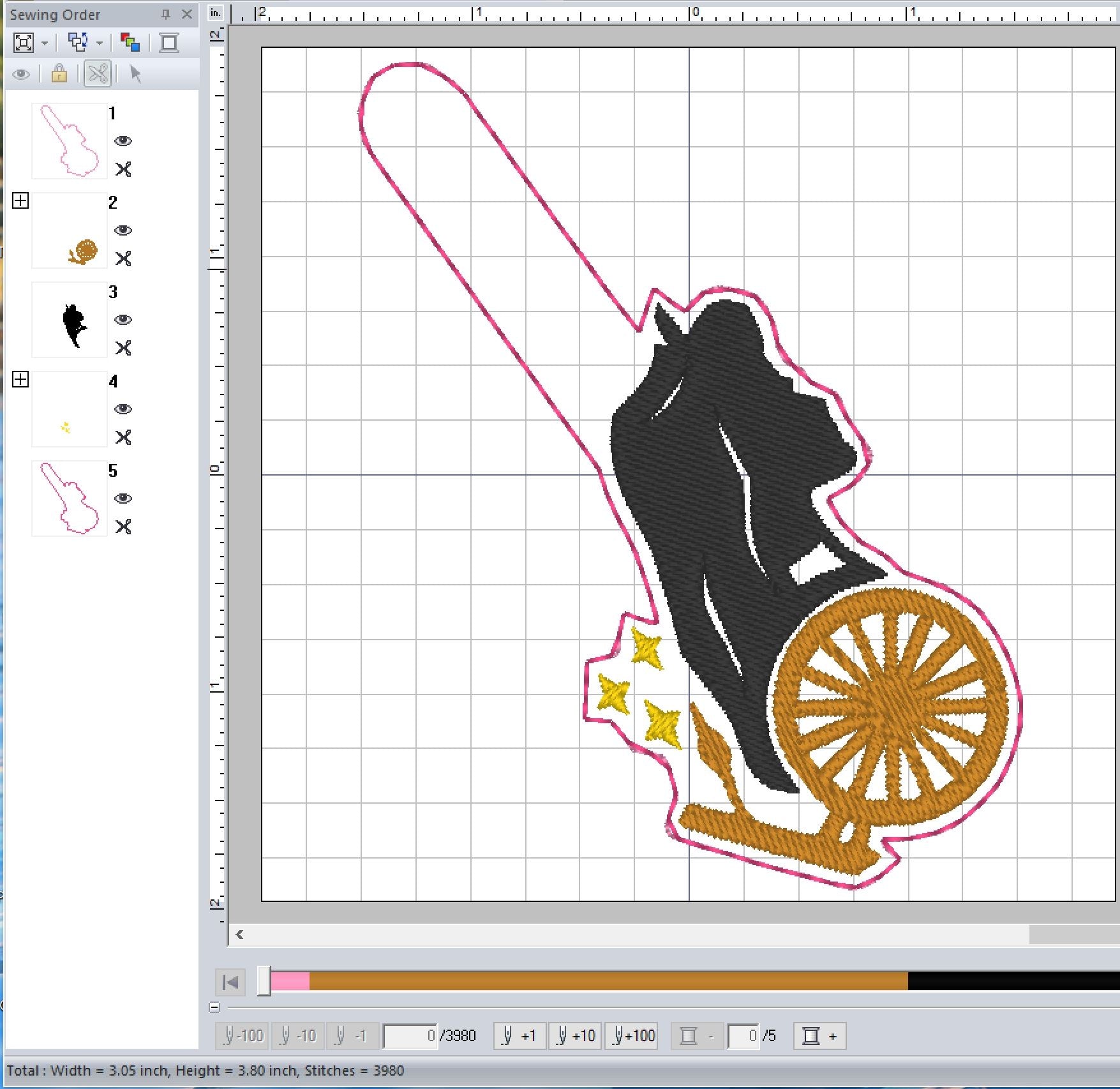The height and width of the screenshot is (1089, 1120).
Task: Click the stitch simulator slider handle
Action: point(264,981)
